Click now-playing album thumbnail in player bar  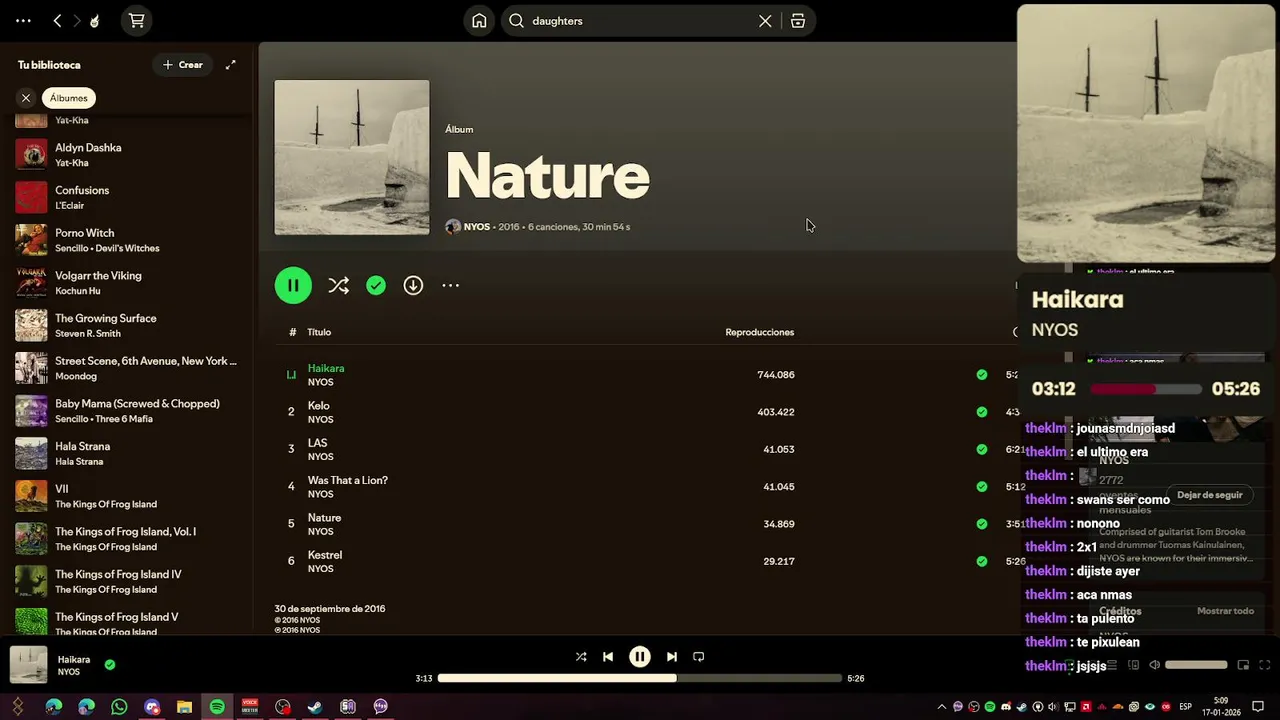click(28, 665)
